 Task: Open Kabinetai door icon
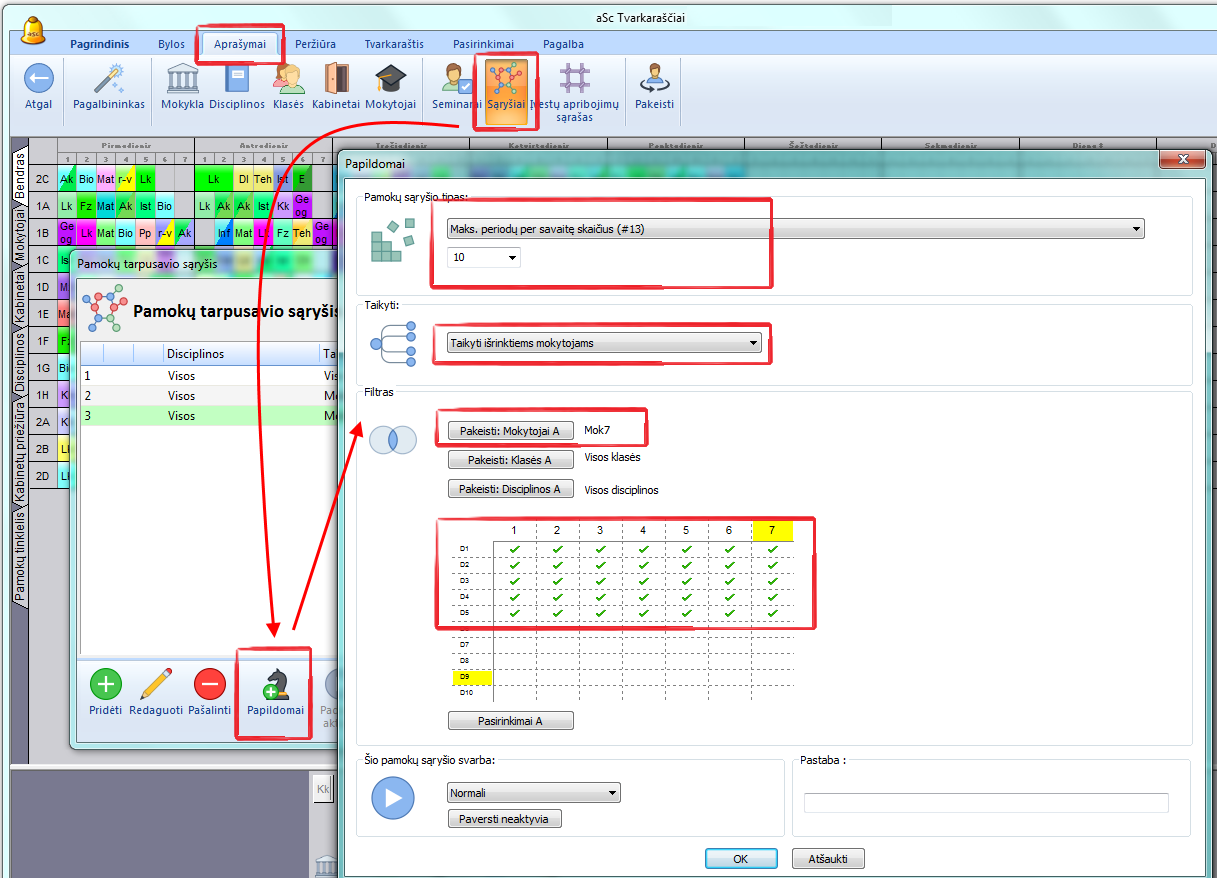[335, 79]
